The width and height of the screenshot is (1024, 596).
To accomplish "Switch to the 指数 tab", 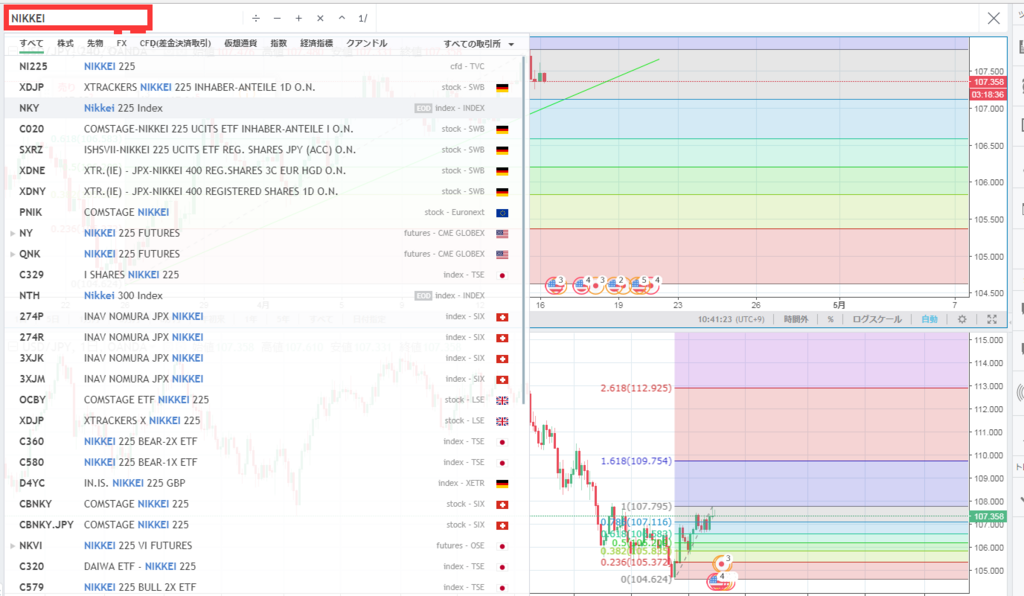I will 279,44.
